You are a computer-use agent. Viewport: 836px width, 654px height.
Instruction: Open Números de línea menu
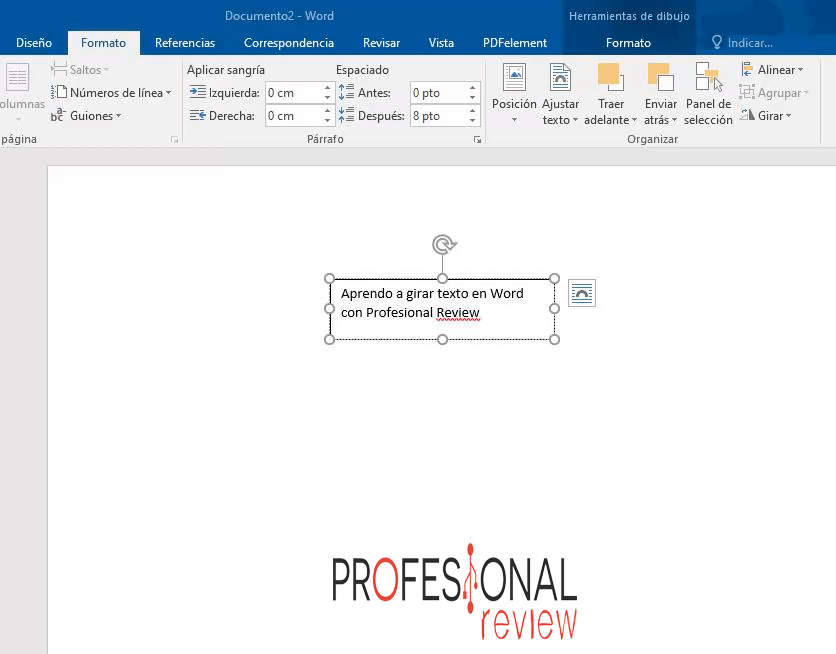click(111, 93)
